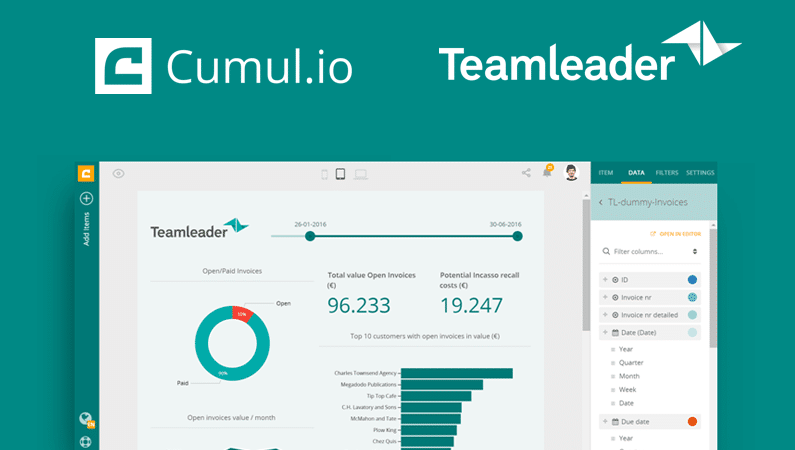Select the Week level under Date (Date)

pos(627,390)
